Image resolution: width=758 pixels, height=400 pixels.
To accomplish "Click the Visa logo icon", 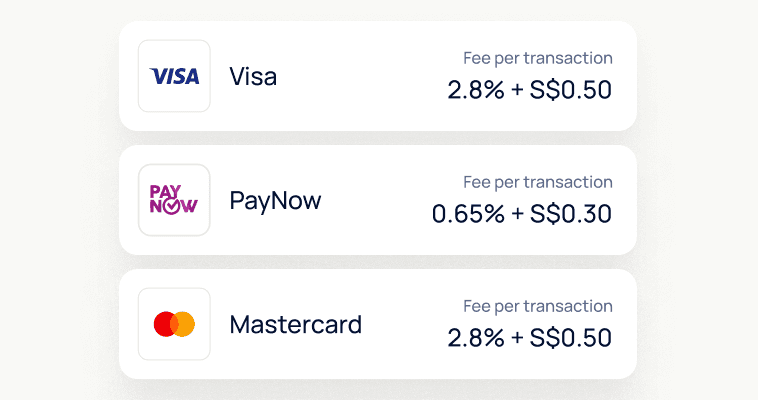I will [x=174, y=76].
